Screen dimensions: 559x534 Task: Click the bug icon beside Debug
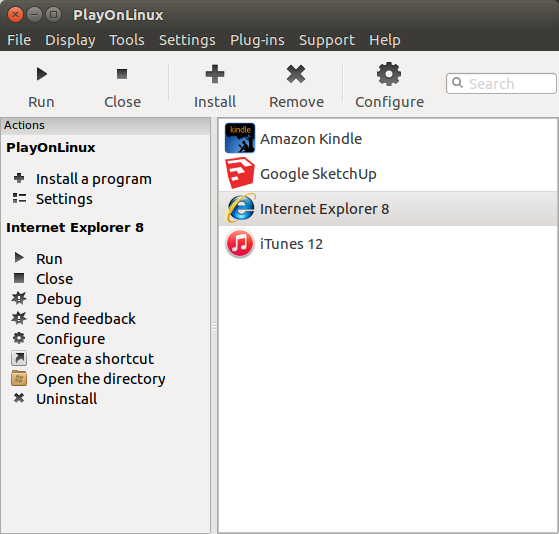[x=19, y=298]
